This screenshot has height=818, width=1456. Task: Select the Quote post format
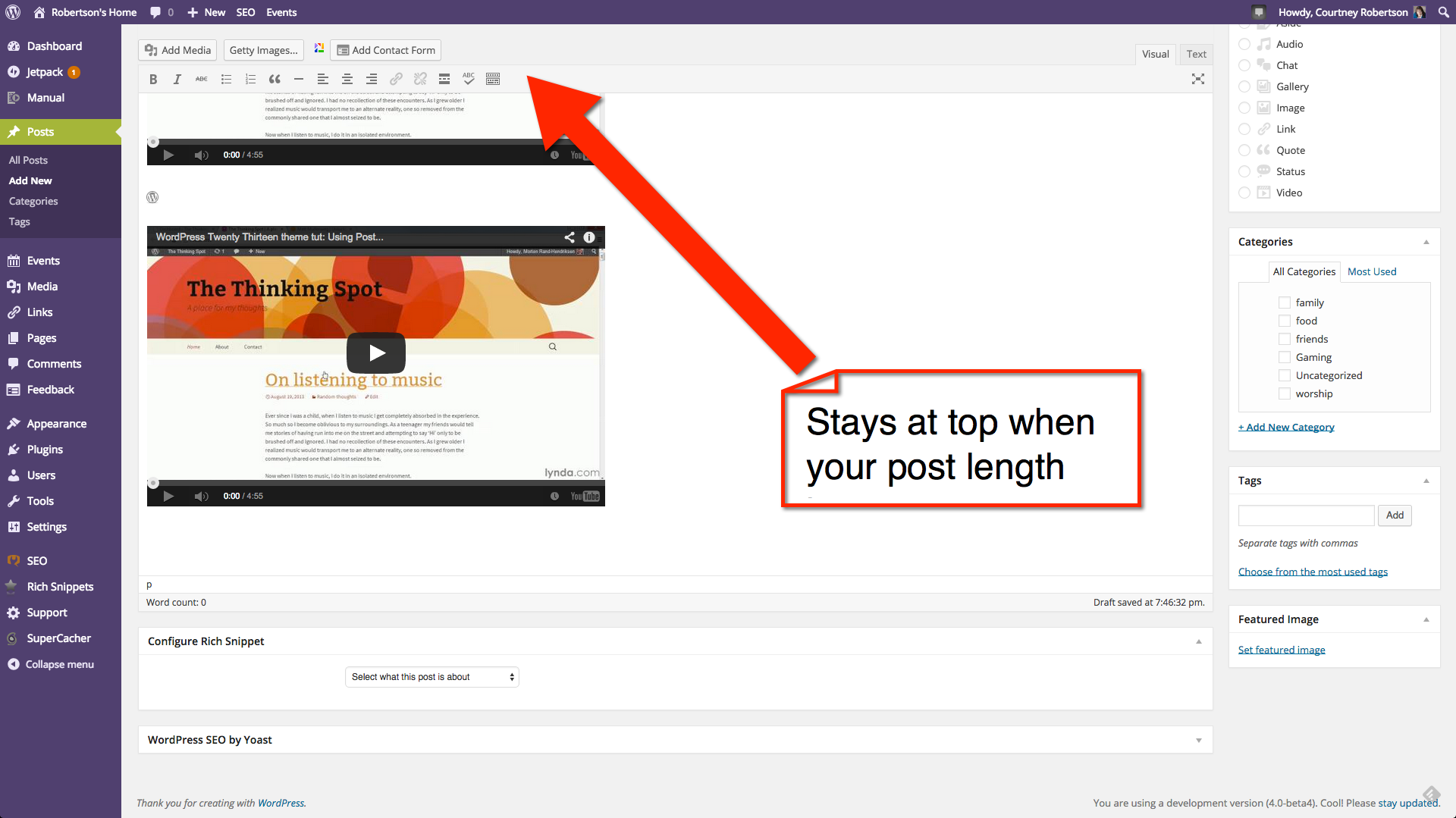pos(1244,150)
